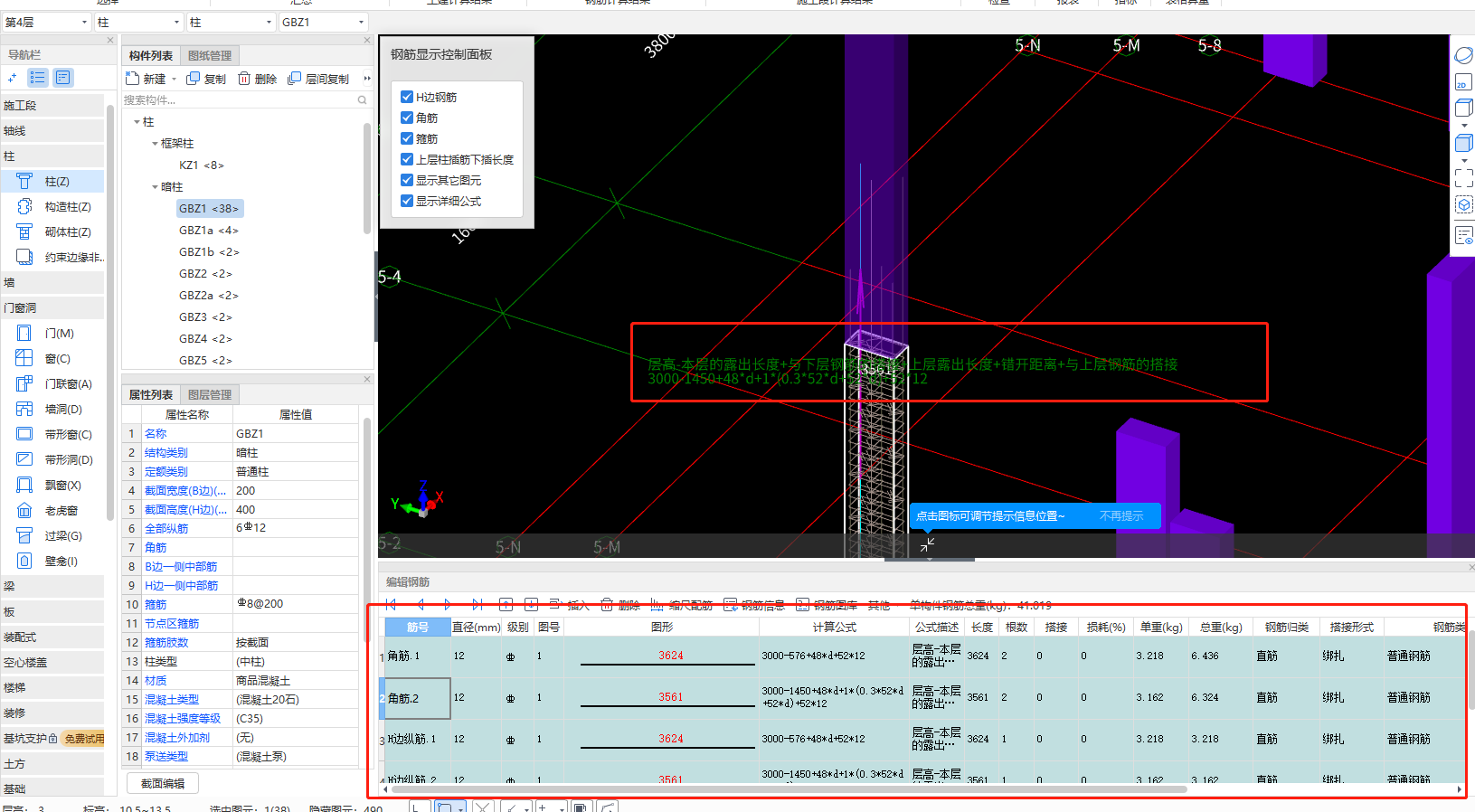Go to next rebar record icon
The width and height of the screenshot is (1475, 812).
[x=448, y=604]
